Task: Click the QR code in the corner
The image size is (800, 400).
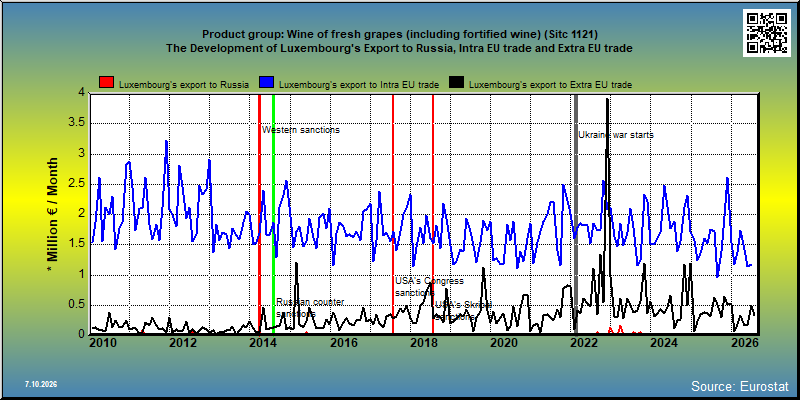Action: tap(766, 33)
